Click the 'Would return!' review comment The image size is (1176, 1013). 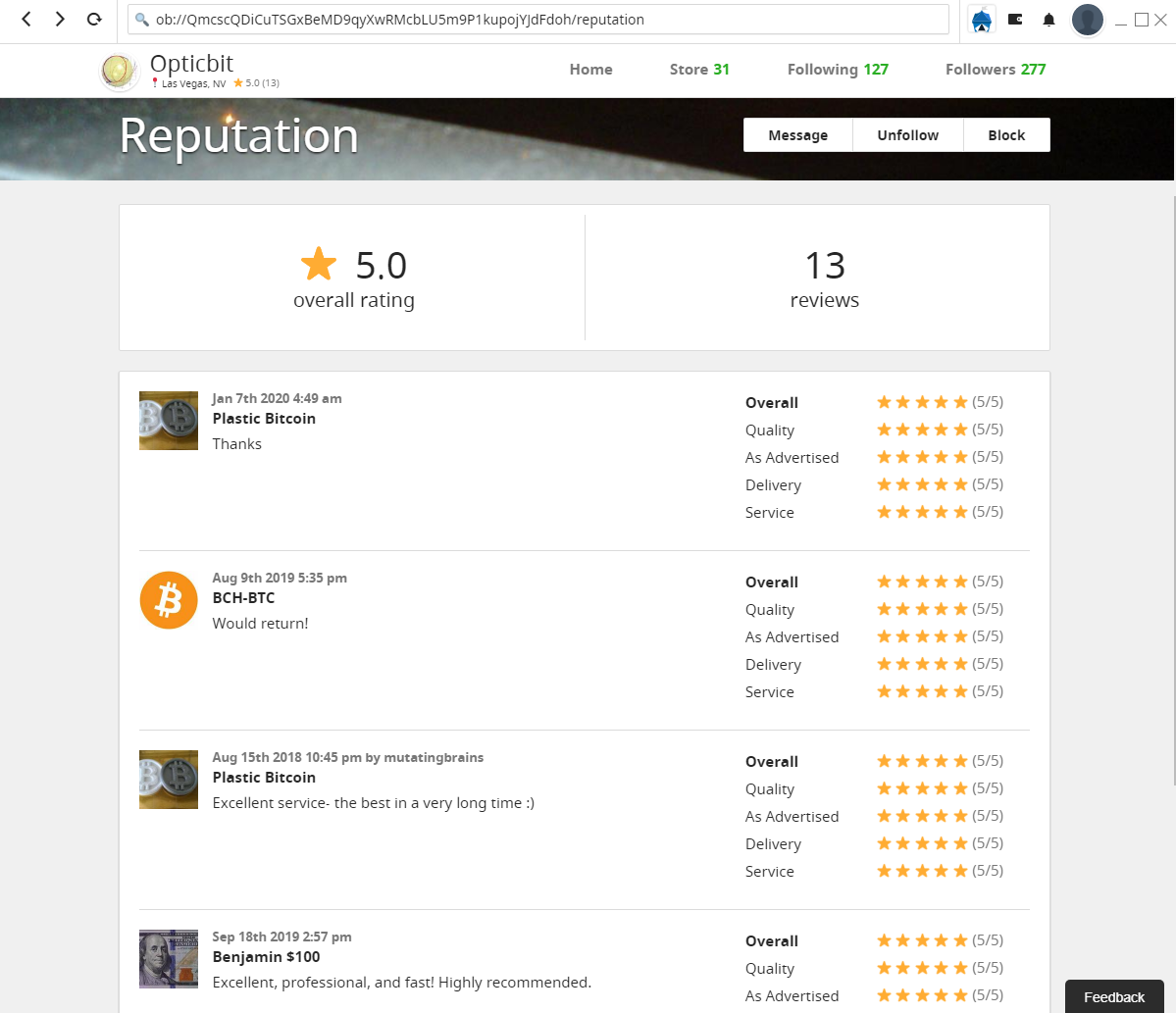pos(260,623)
